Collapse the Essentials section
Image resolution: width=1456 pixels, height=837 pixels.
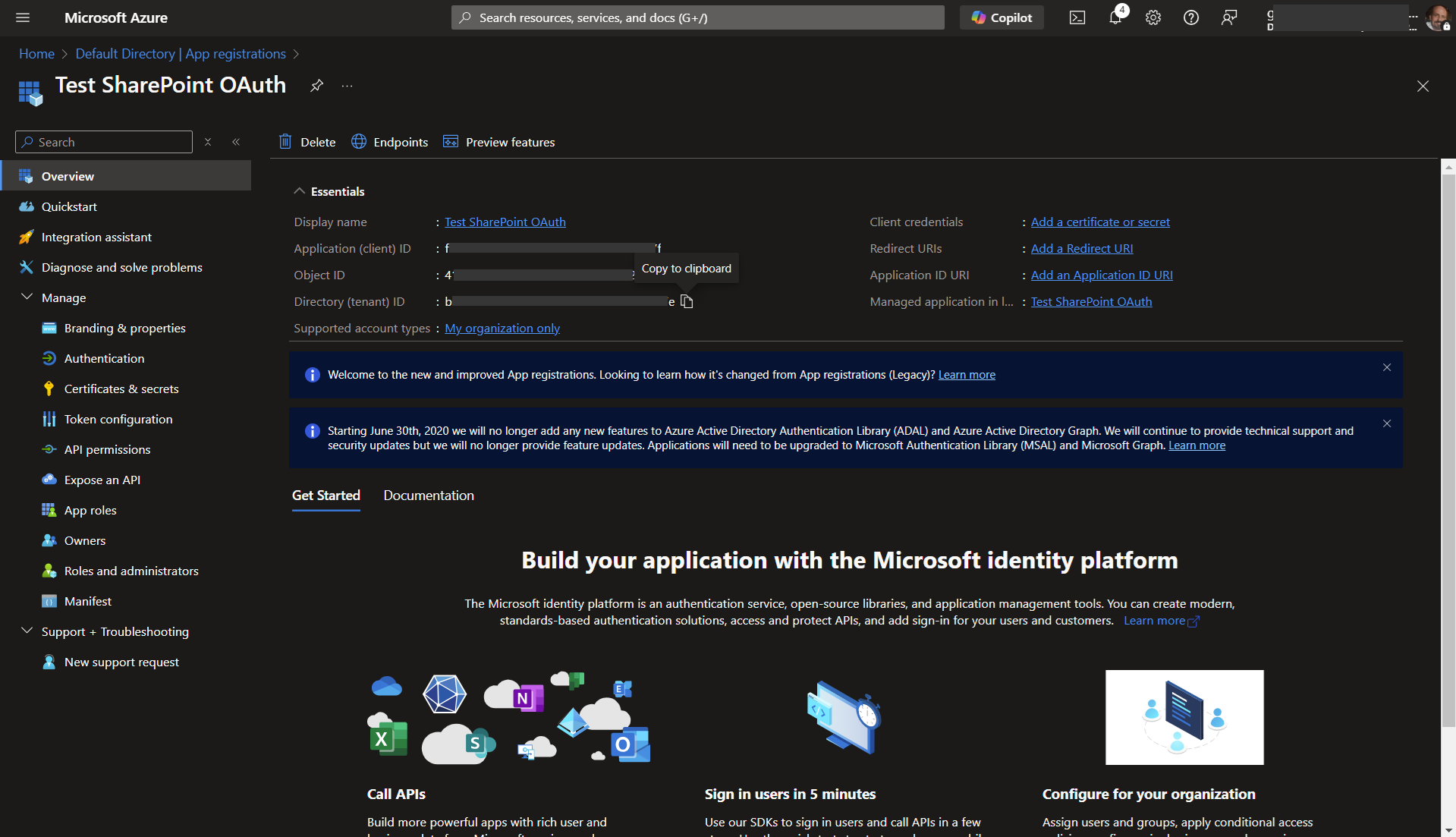300,191
